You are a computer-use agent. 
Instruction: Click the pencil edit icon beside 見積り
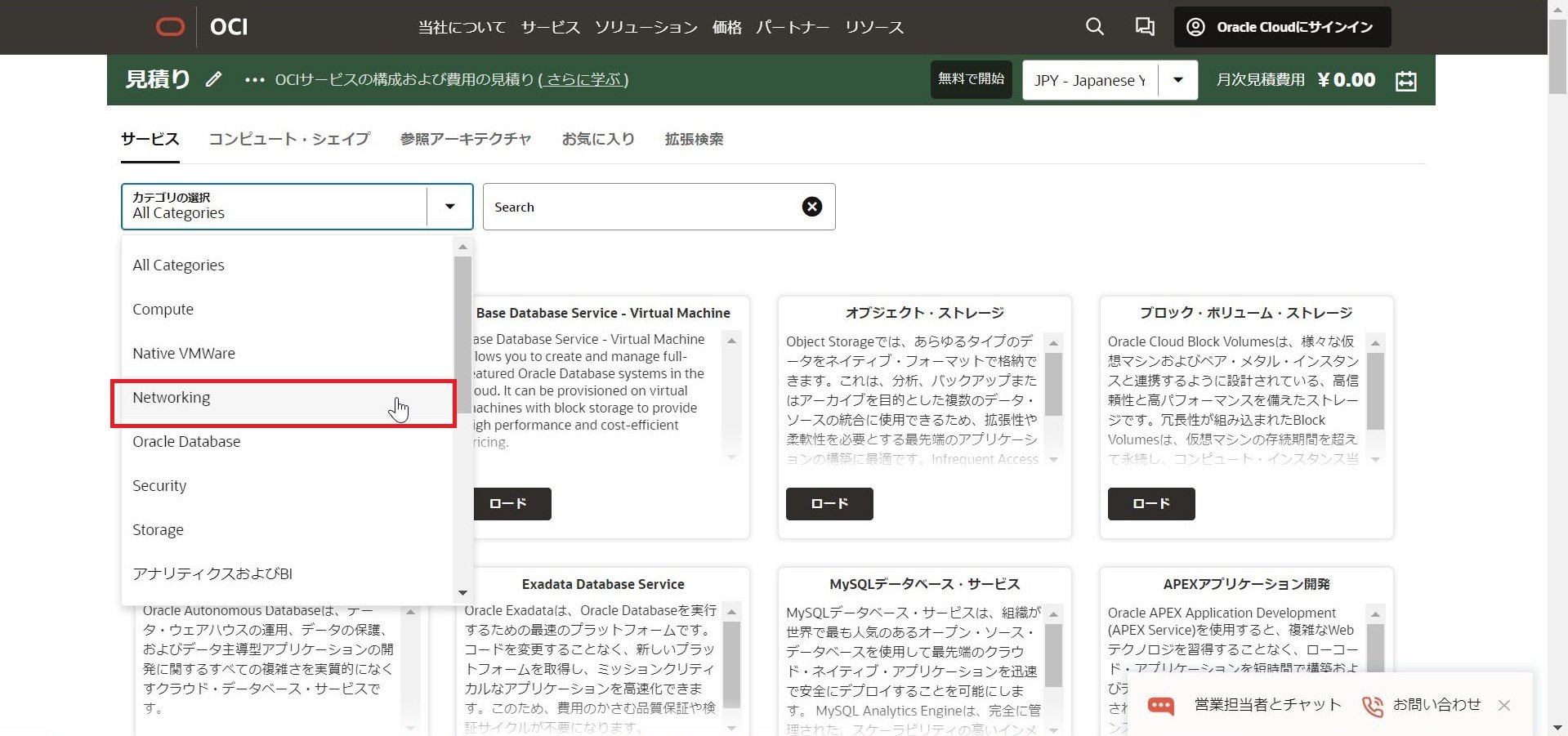point(213,79)
